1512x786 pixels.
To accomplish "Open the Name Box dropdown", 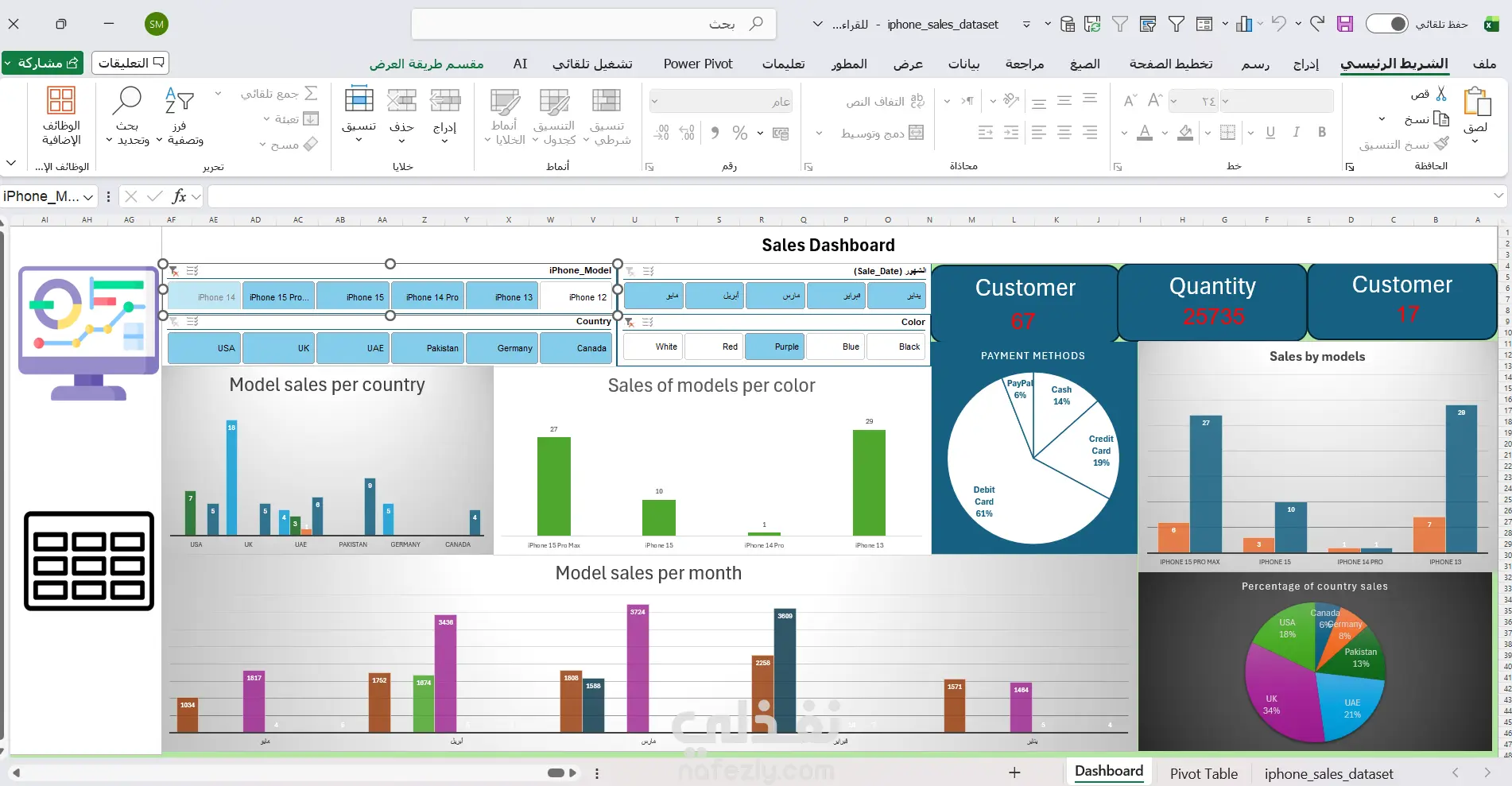I will coord(88,196).
